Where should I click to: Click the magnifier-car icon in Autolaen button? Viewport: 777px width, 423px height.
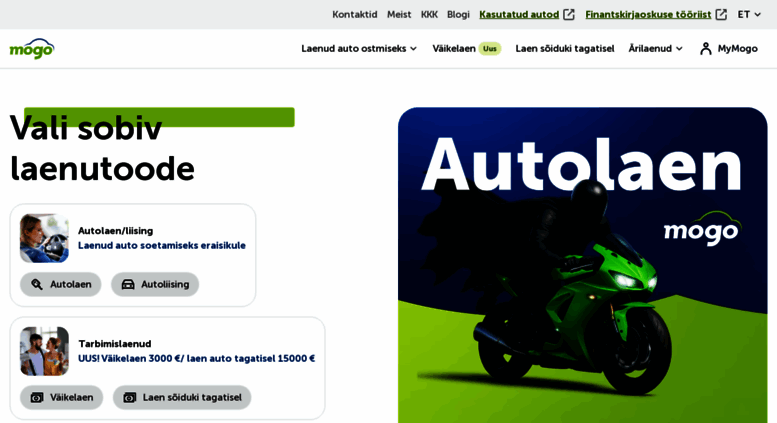pos(37,284)
